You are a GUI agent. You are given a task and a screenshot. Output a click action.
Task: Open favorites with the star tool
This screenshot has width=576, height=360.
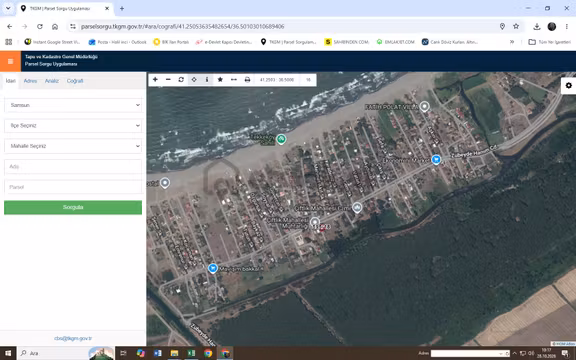(x=220, y=79)
